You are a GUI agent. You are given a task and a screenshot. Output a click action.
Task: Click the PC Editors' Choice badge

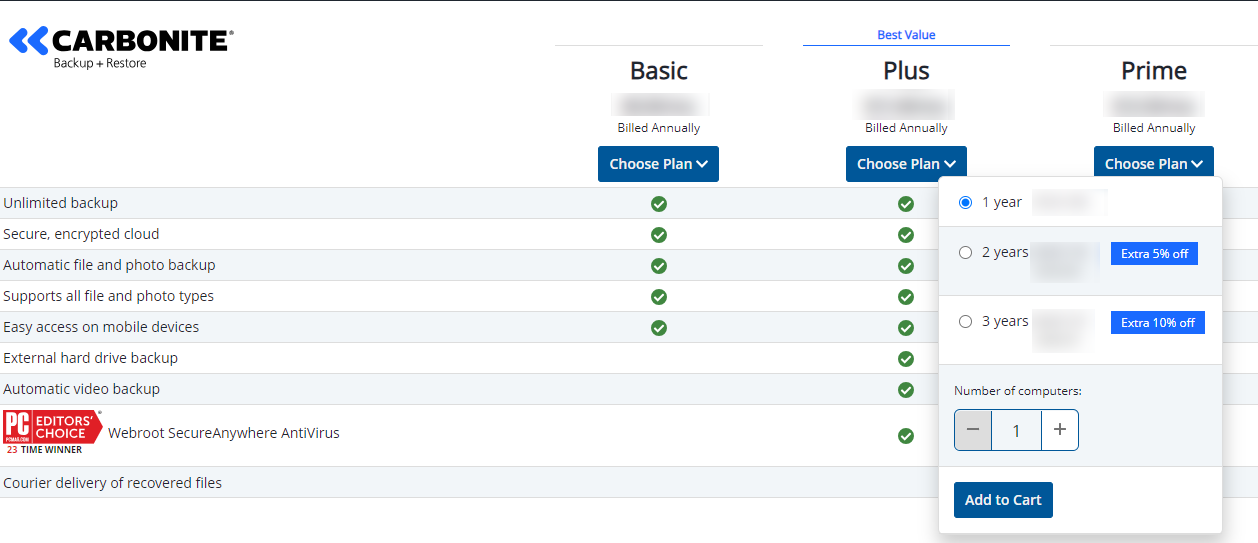click(53, 431)
